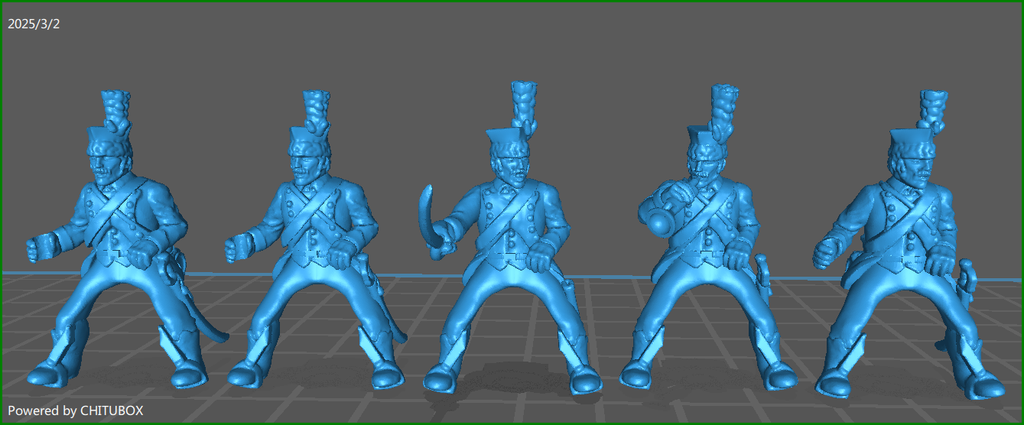
Task: Click the extended fist of the second soldier
Action: pyautogui.click(x=240, y=247)
